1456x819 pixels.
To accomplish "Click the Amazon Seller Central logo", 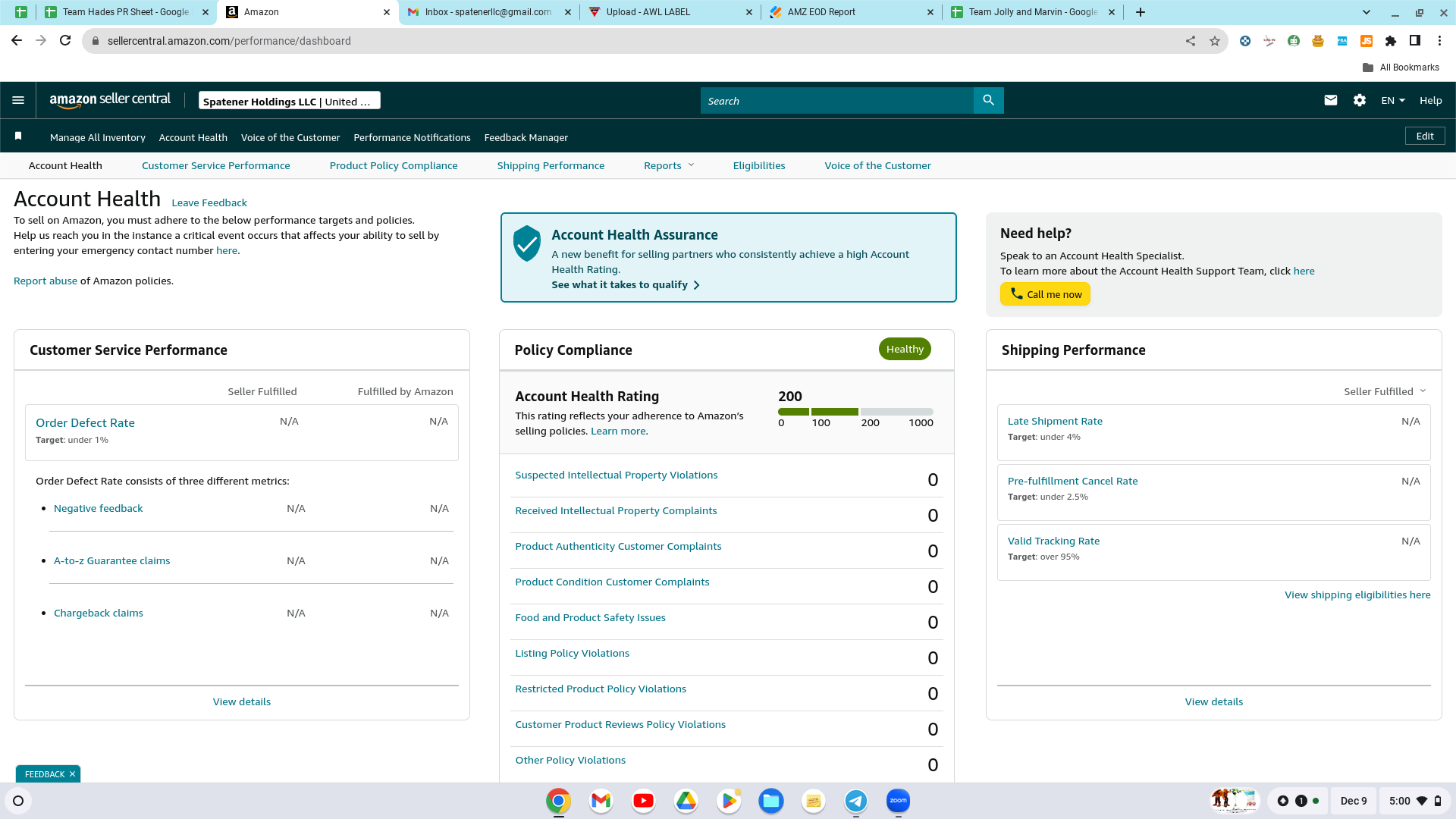I will 110,100.
